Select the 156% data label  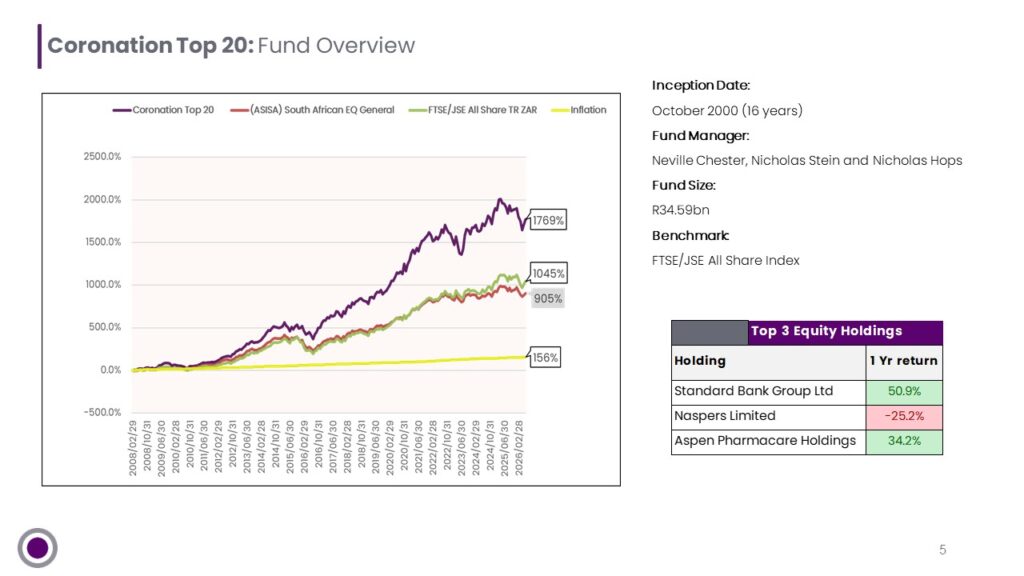[x=545, y=358]
